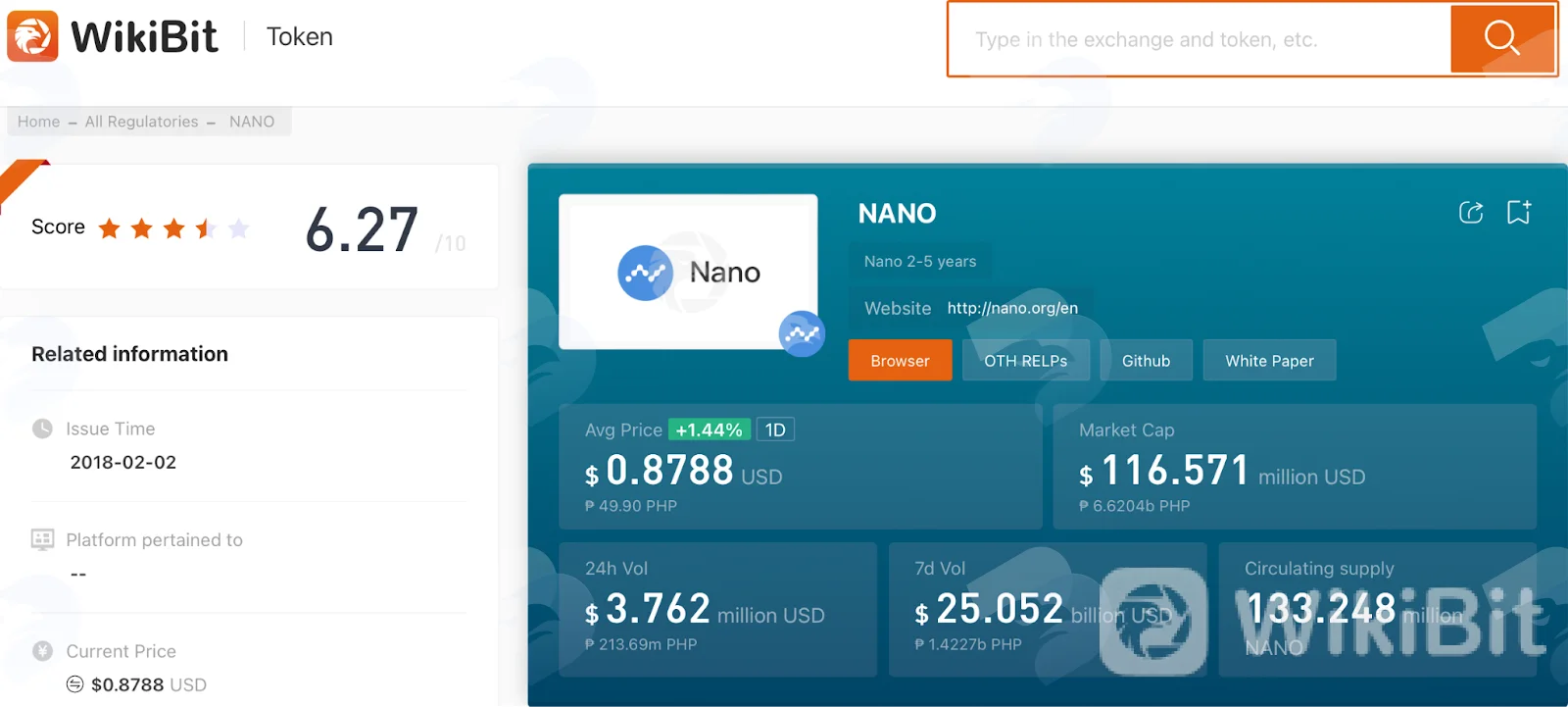Viewport: 1568px width, 707px height.
Task: Click the $0.8788 USD current price value
Action: click(x=149, y=684)
